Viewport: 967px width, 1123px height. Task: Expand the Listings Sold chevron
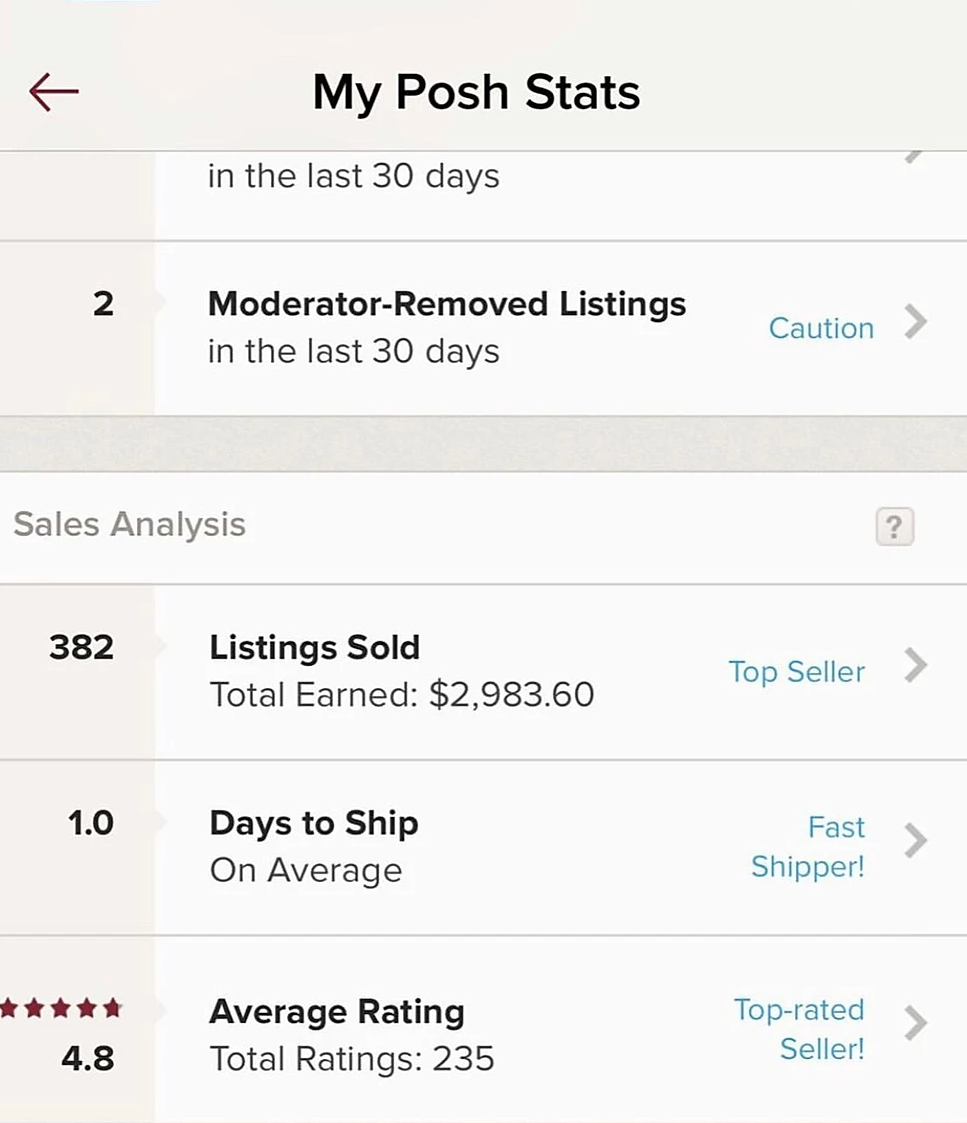915,665
